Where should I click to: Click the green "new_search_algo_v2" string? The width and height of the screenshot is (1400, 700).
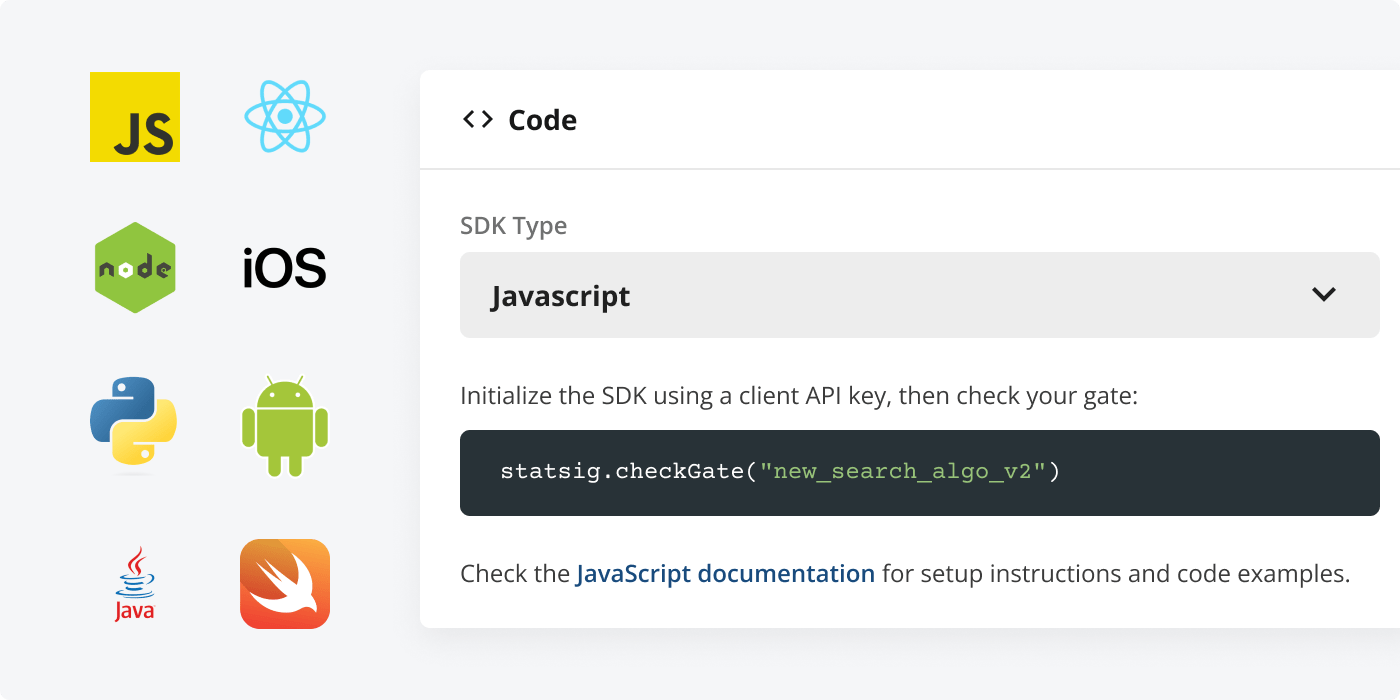click(902, 471)
